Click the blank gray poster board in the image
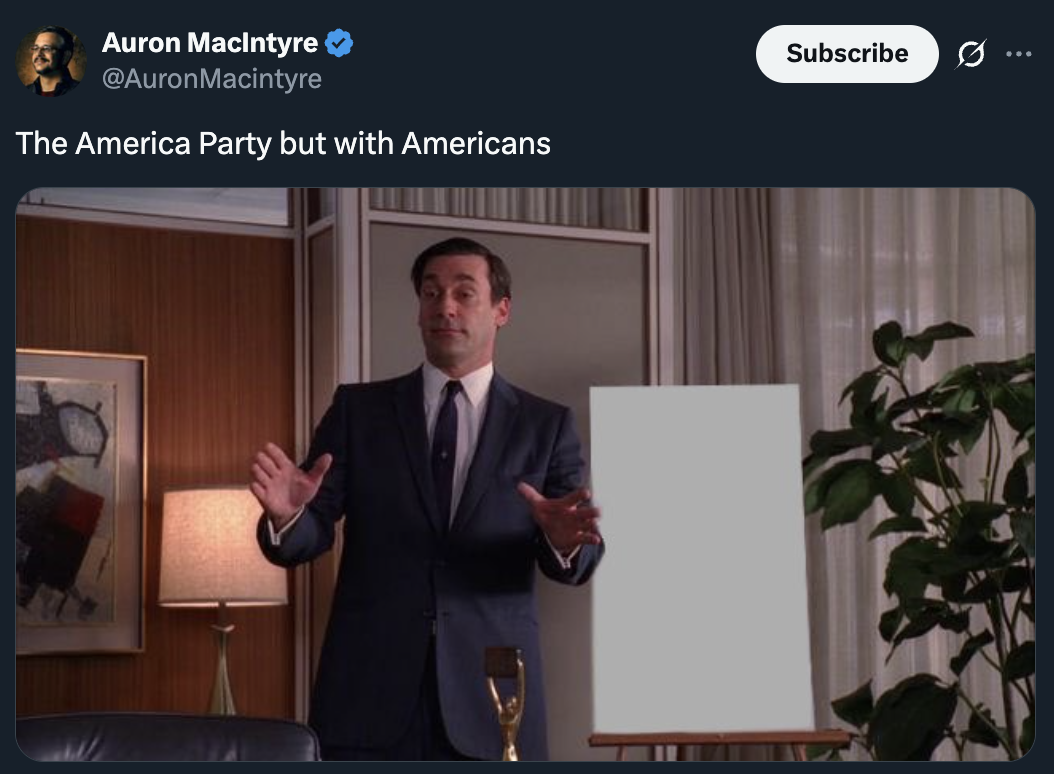 pos(701,558)
